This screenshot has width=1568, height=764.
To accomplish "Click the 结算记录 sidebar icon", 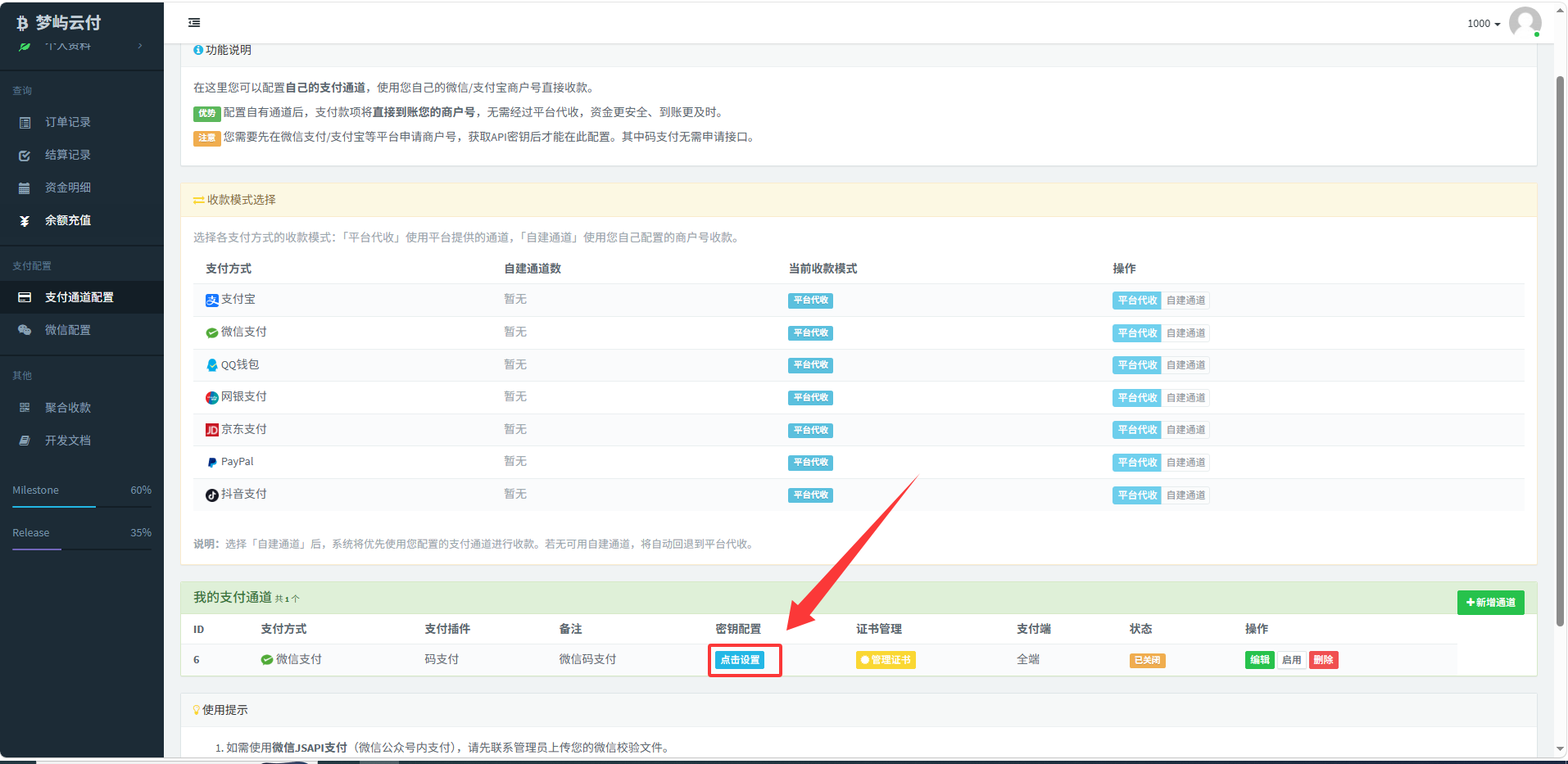I will coord(25,155).
